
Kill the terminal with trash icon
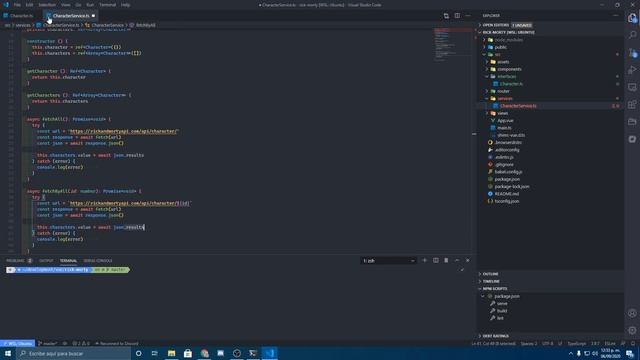tap(446, 260)
